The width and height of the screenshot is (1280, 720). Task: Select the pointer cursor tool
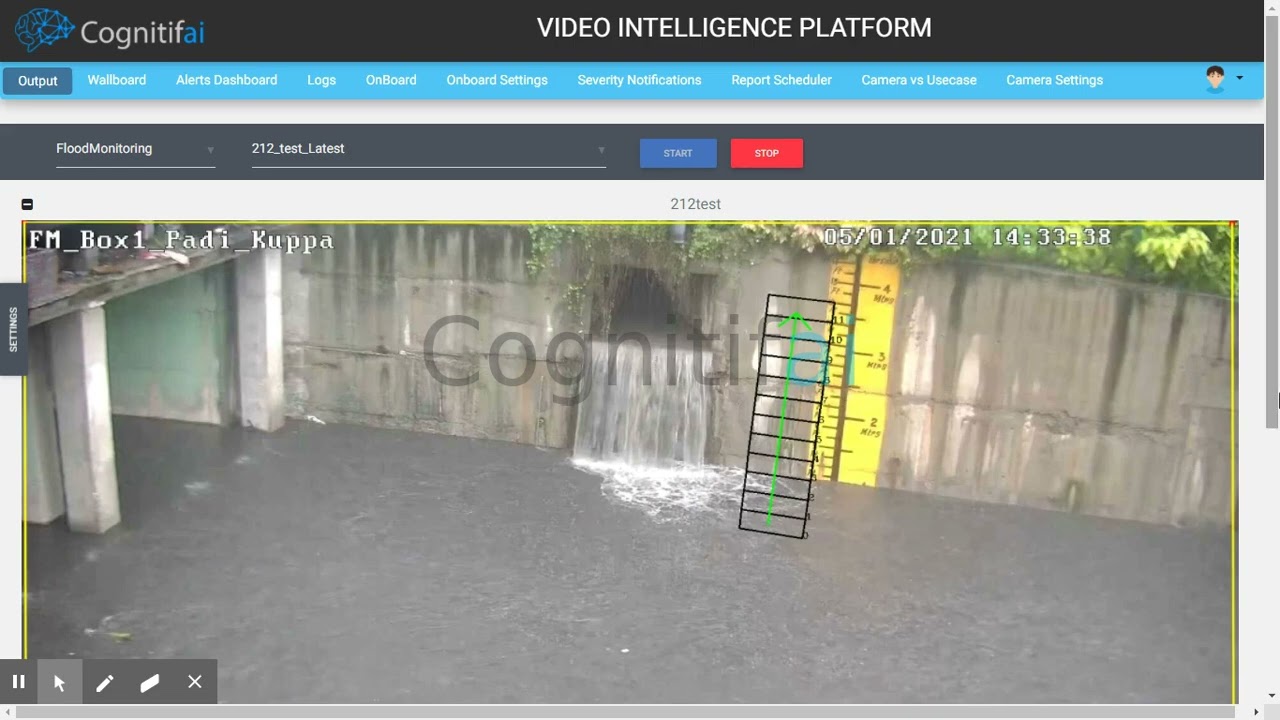(x=59, y=682)
